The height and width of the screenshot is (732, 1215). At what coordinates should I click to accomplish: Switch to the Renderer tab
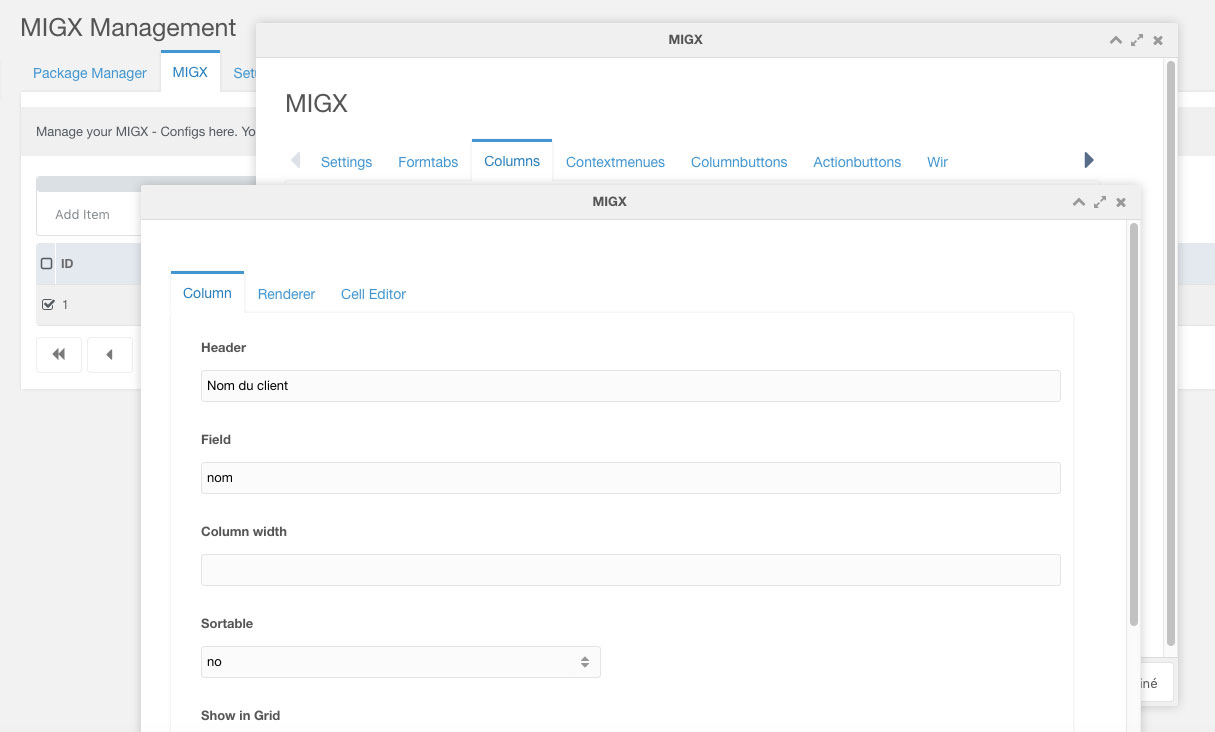coord(286,294)
